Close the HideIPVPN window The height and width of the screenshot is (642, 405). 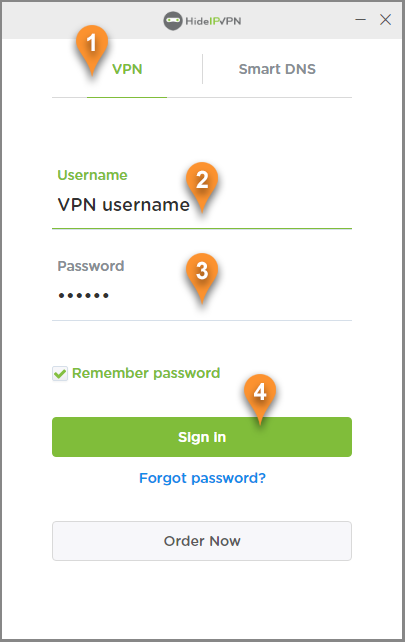coord(385,20)
